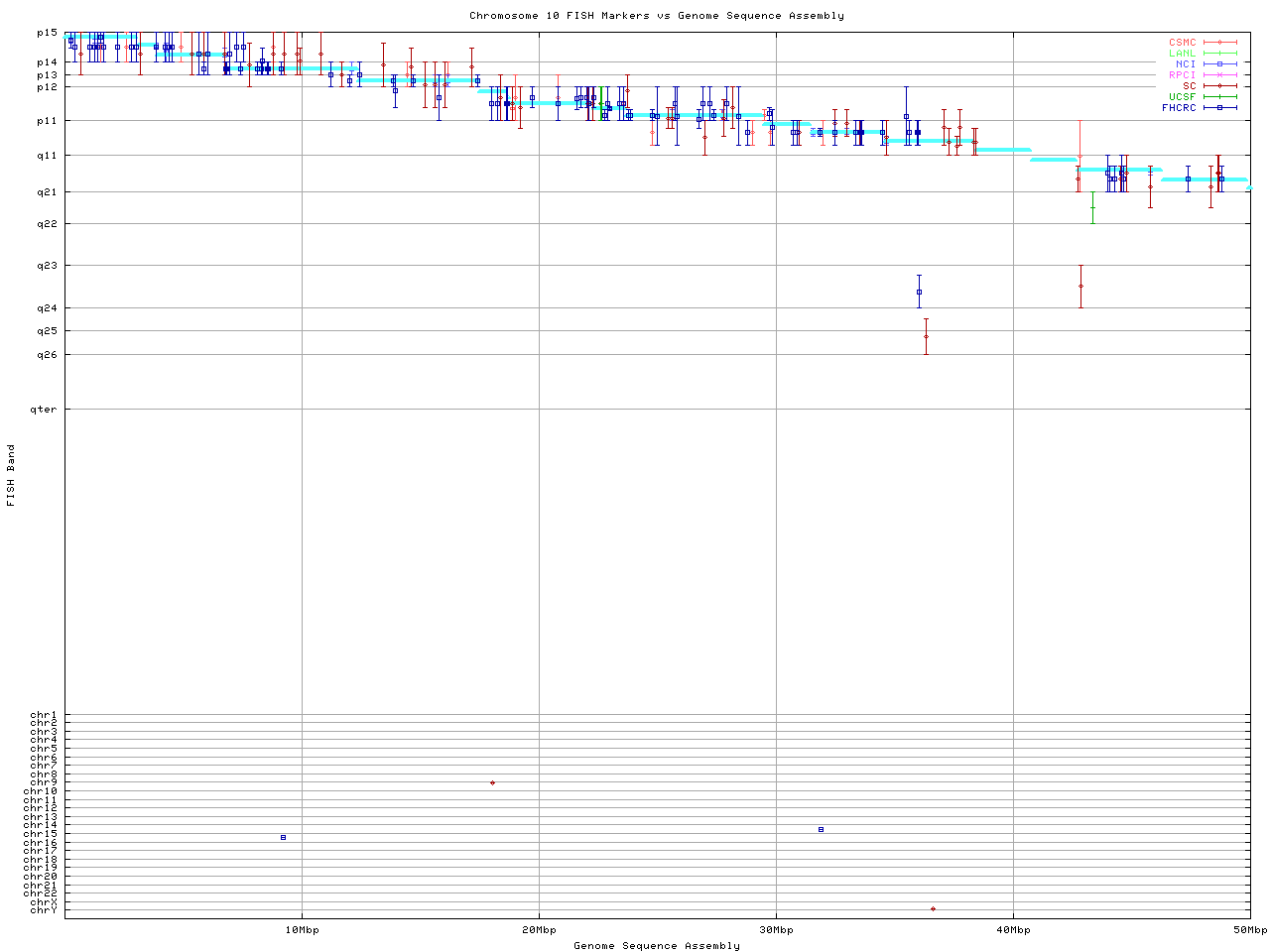Click the FISH Band y-axis label

coord(12,475)
